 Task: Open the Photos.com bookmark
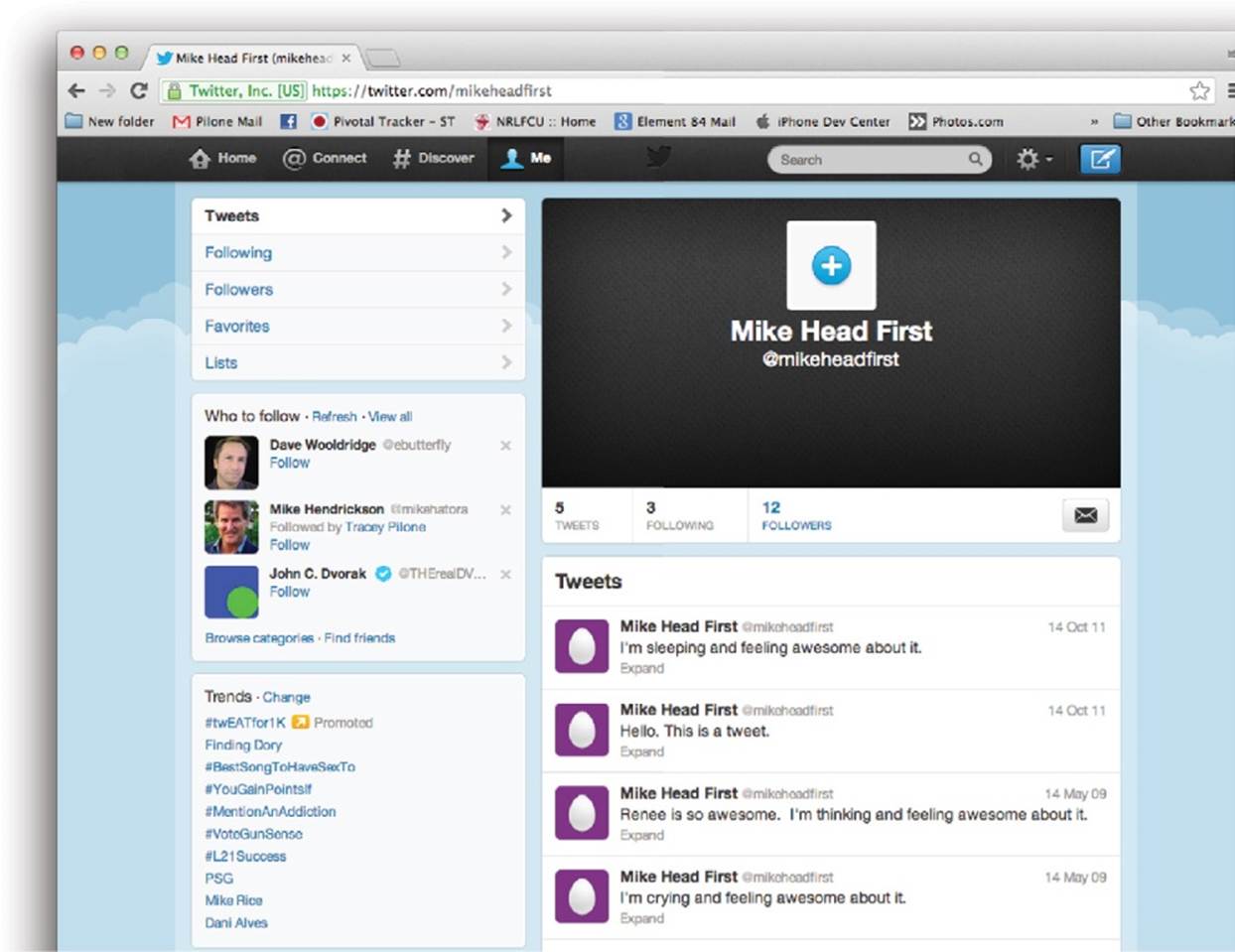pyautogui.click(x=956, y=121)
